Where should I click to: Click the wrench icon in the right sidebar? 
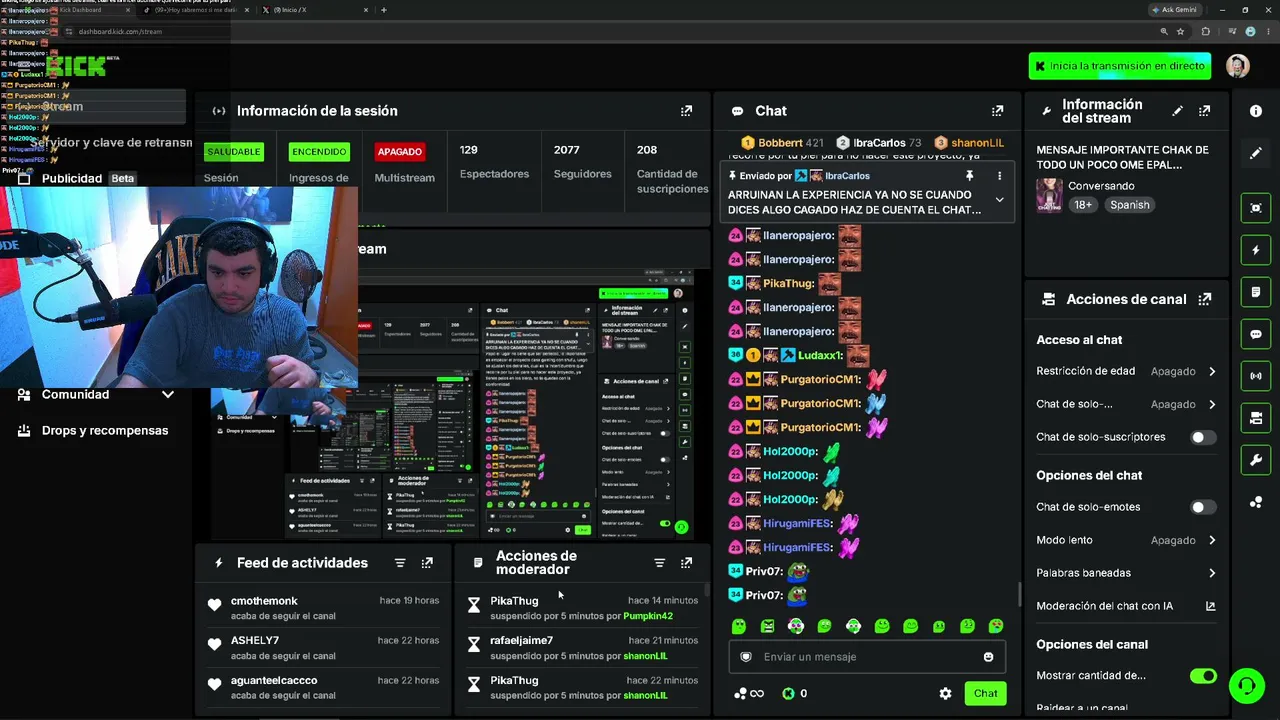click(1256, 460)
